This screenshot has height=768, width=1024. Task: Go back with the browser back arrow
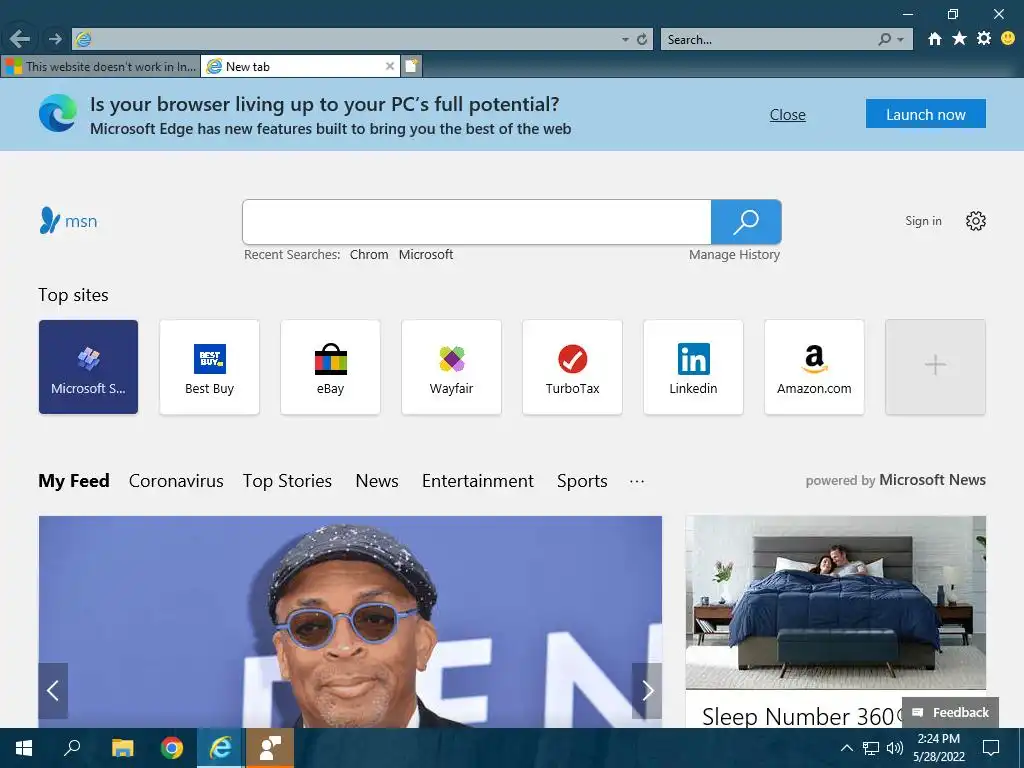pos(20,39)
